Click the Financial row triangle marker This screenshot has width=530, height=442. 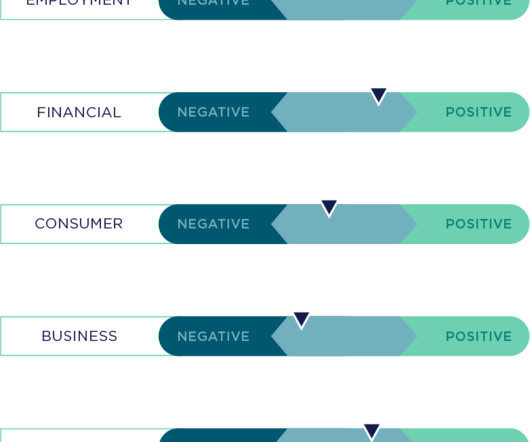point(379,96)
